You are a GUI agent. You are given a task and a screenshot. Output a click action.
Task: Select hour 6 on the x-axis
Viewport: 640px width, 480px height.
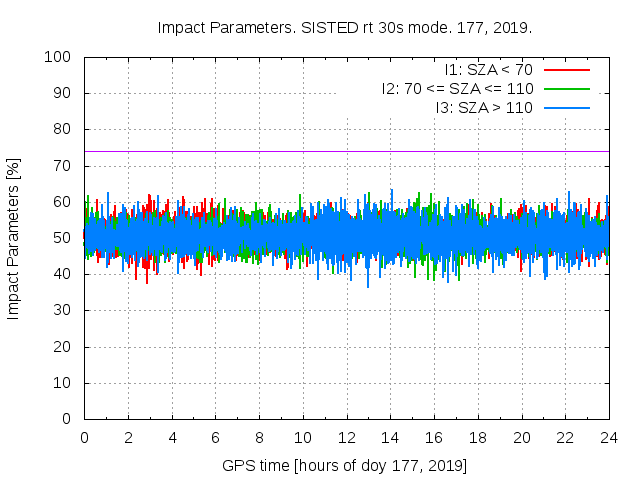click(215, 437)
